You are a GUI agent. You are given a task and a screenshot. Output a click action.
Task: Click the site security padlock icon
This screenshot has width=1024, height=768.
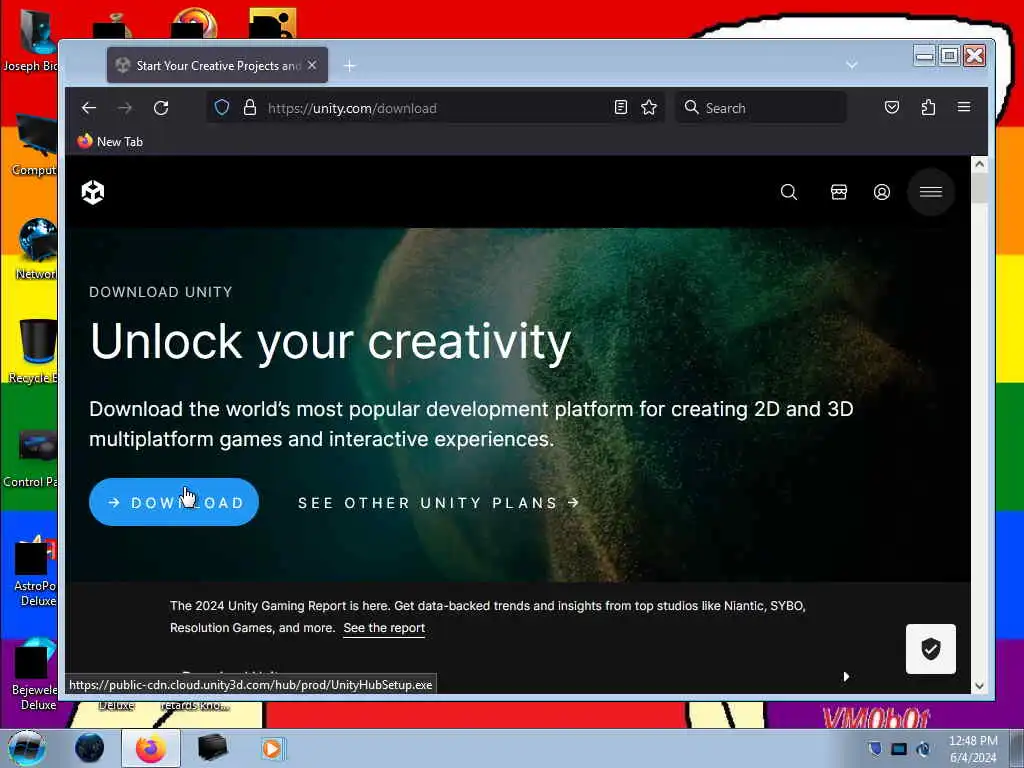249,107
